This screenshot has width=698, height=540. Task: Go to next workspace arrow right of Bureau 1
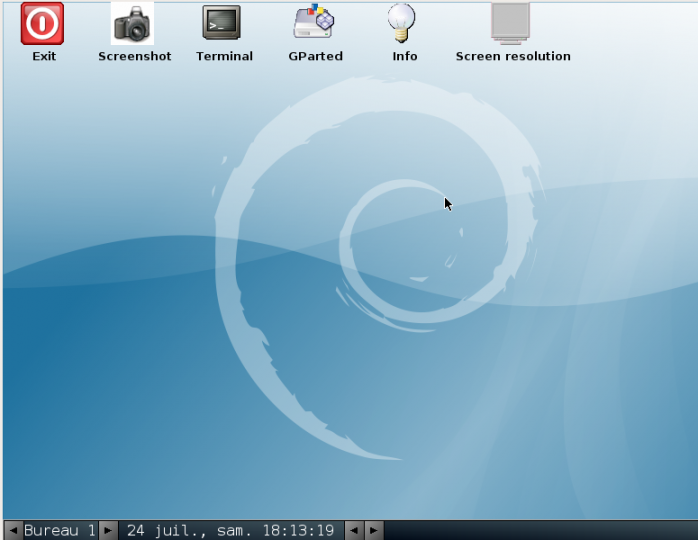click(x=108, y=530)
